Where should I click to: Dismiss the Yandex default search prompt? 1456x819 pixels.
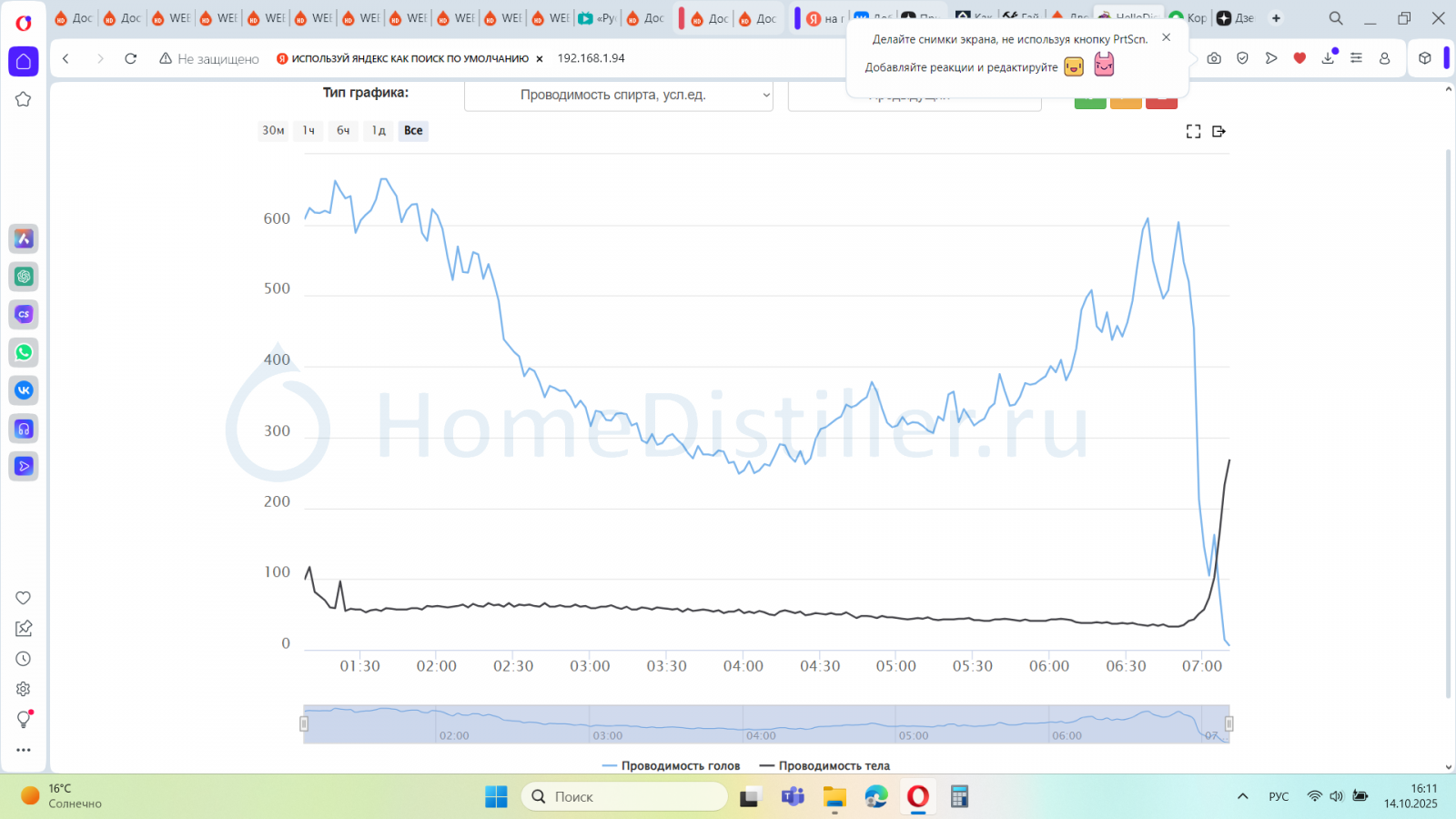540,58
